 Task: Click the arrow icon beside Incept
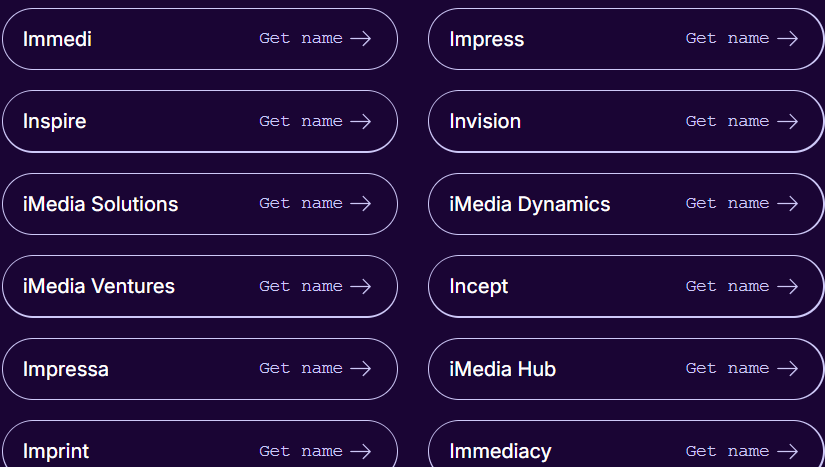[x=788, y=286]
